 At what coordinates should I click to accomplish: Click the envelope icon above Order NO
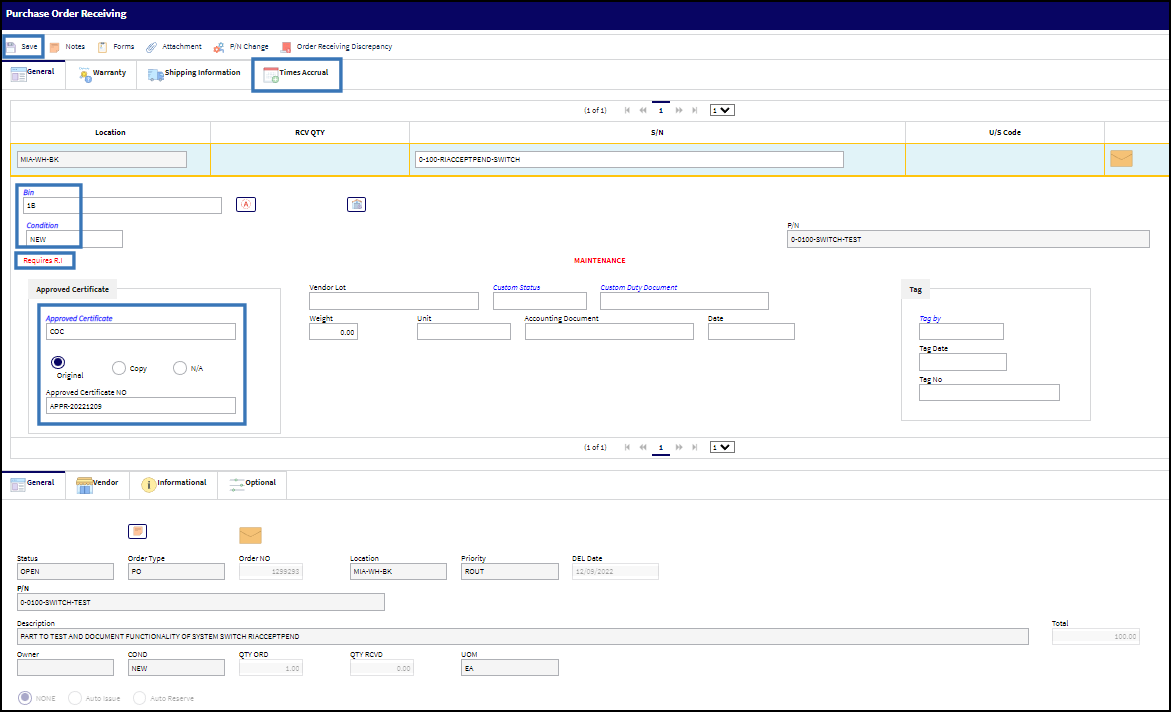[x=250, y=535]
